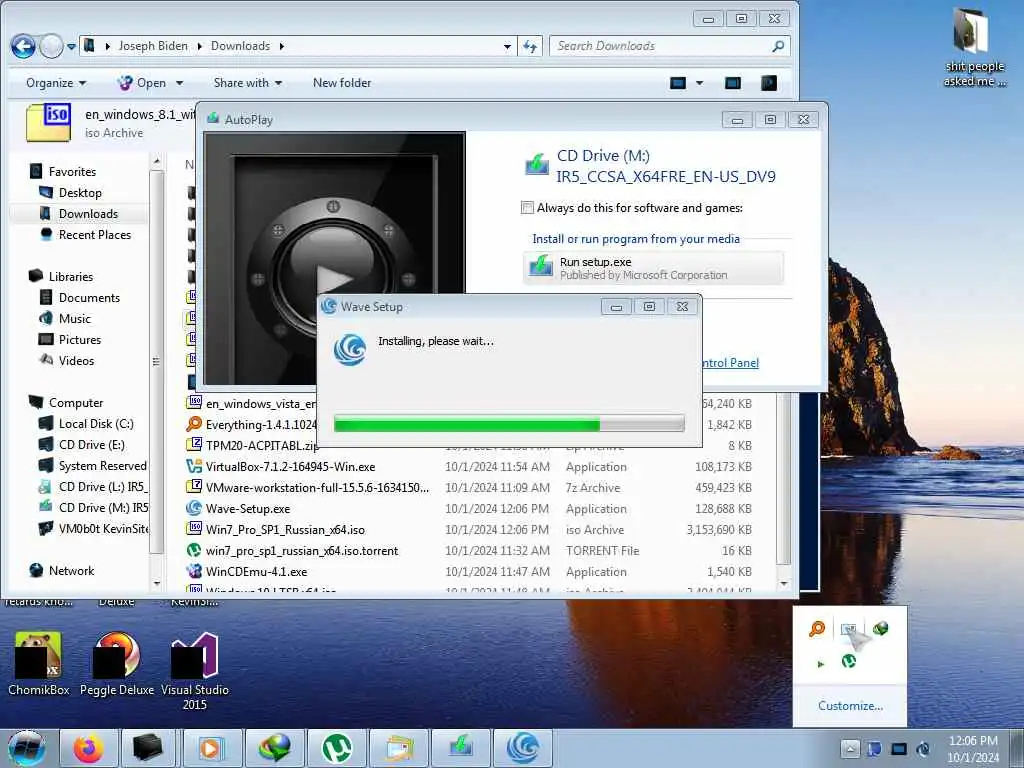Select the win7_pro_sp1_russian_x64.iso.torrent file
1024x768 pixels.
[x=302, y=551]
